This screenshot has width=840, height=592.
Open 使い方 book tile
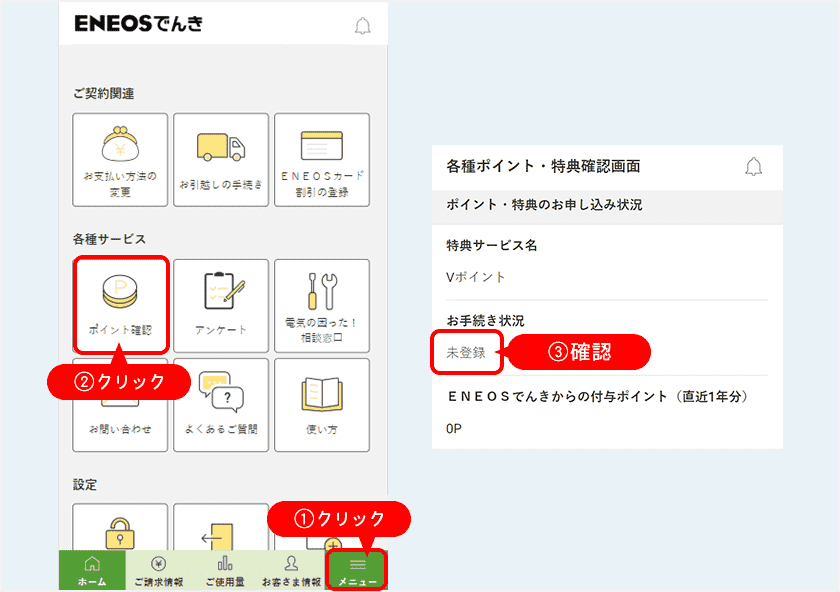pos(322,405)
